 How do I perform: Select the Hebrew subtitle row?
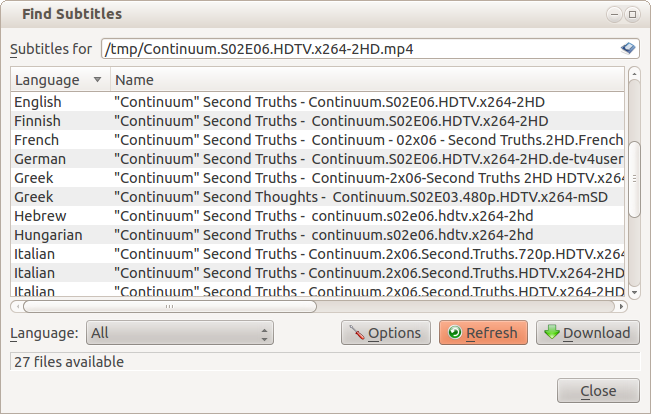pos(300,216)
